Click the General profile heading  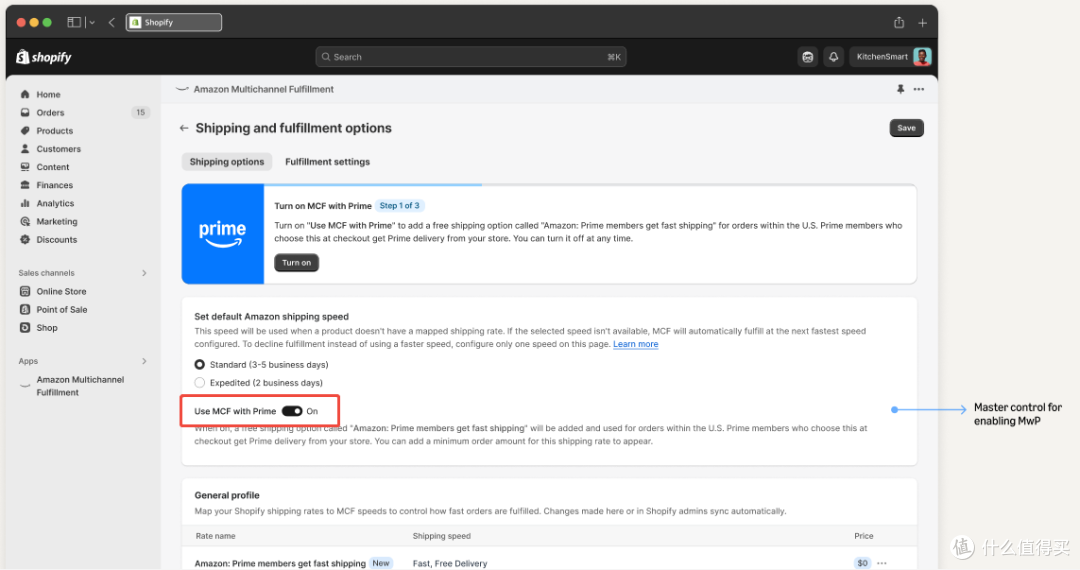click(227, 495)
